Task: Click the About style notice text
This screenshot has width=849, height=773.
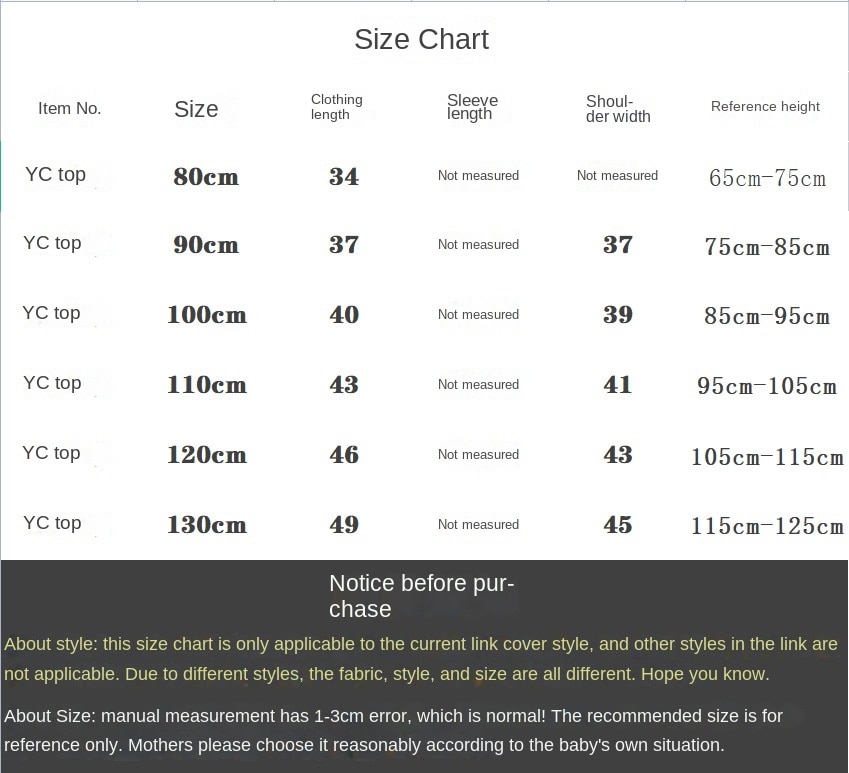Action: [421, 659]
